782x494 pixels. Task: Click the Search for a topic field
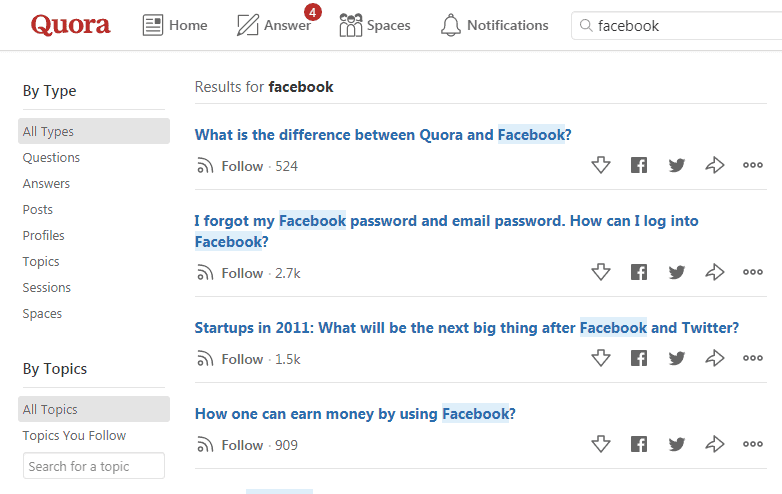pos(94,466)
